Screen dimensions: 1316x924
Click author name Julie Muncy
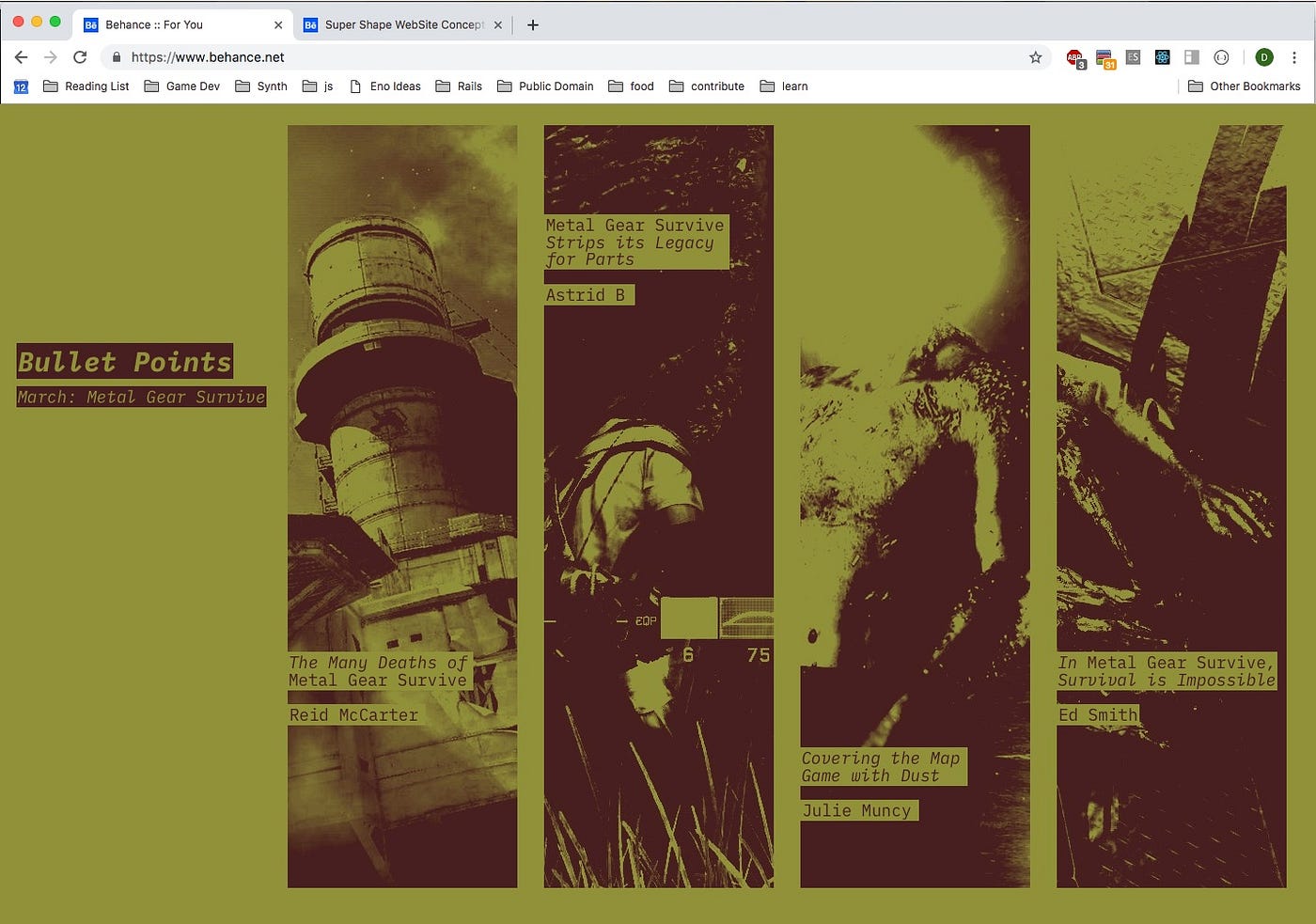857,810
